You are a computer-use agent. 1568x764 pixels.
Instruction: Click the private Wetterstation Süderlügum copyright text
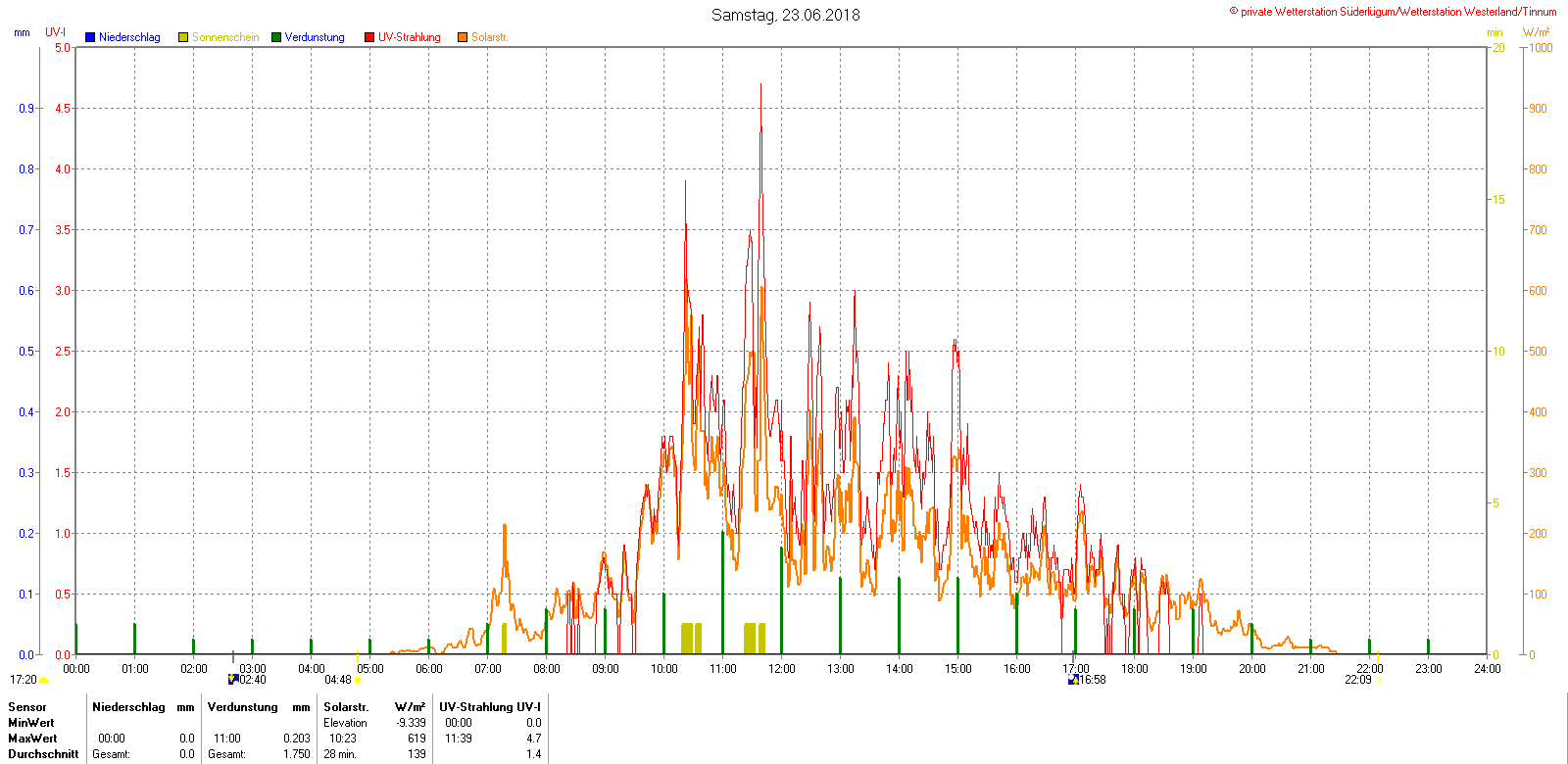[1393, 12]
